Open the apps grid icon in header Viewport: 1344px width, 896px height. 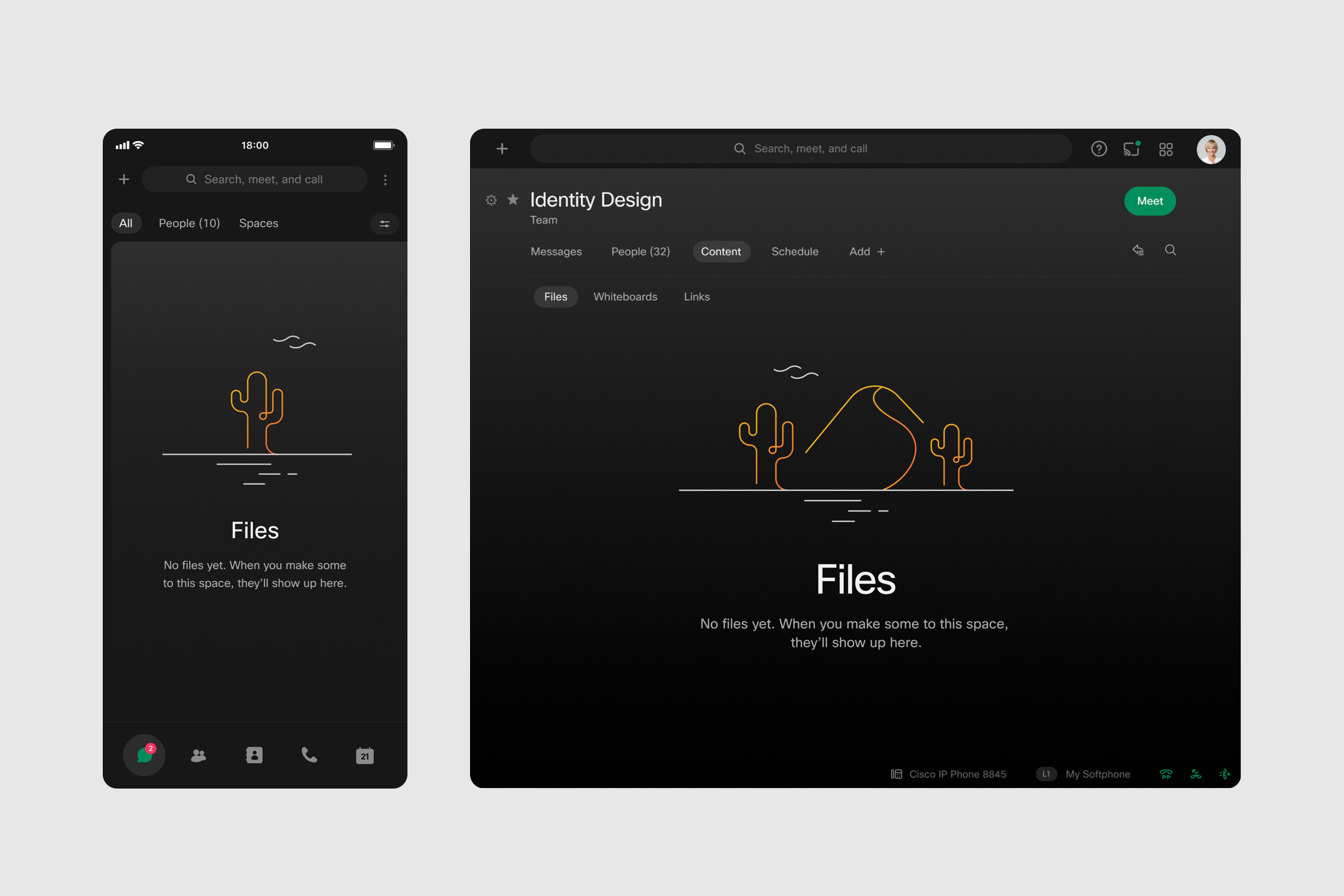point(1166,149)
